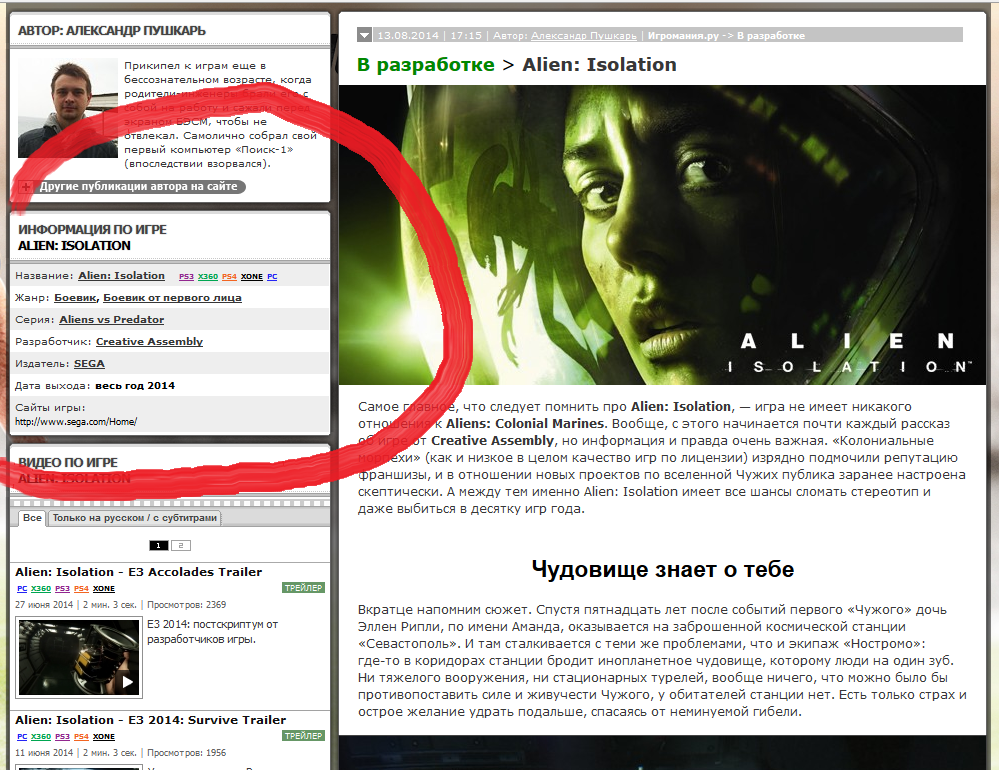Click ТРЕЙЛЕР badge of Survive Trailer
The height and width of the screenshot is (770, 999).
pyautogui.click(x=303, y=736)
